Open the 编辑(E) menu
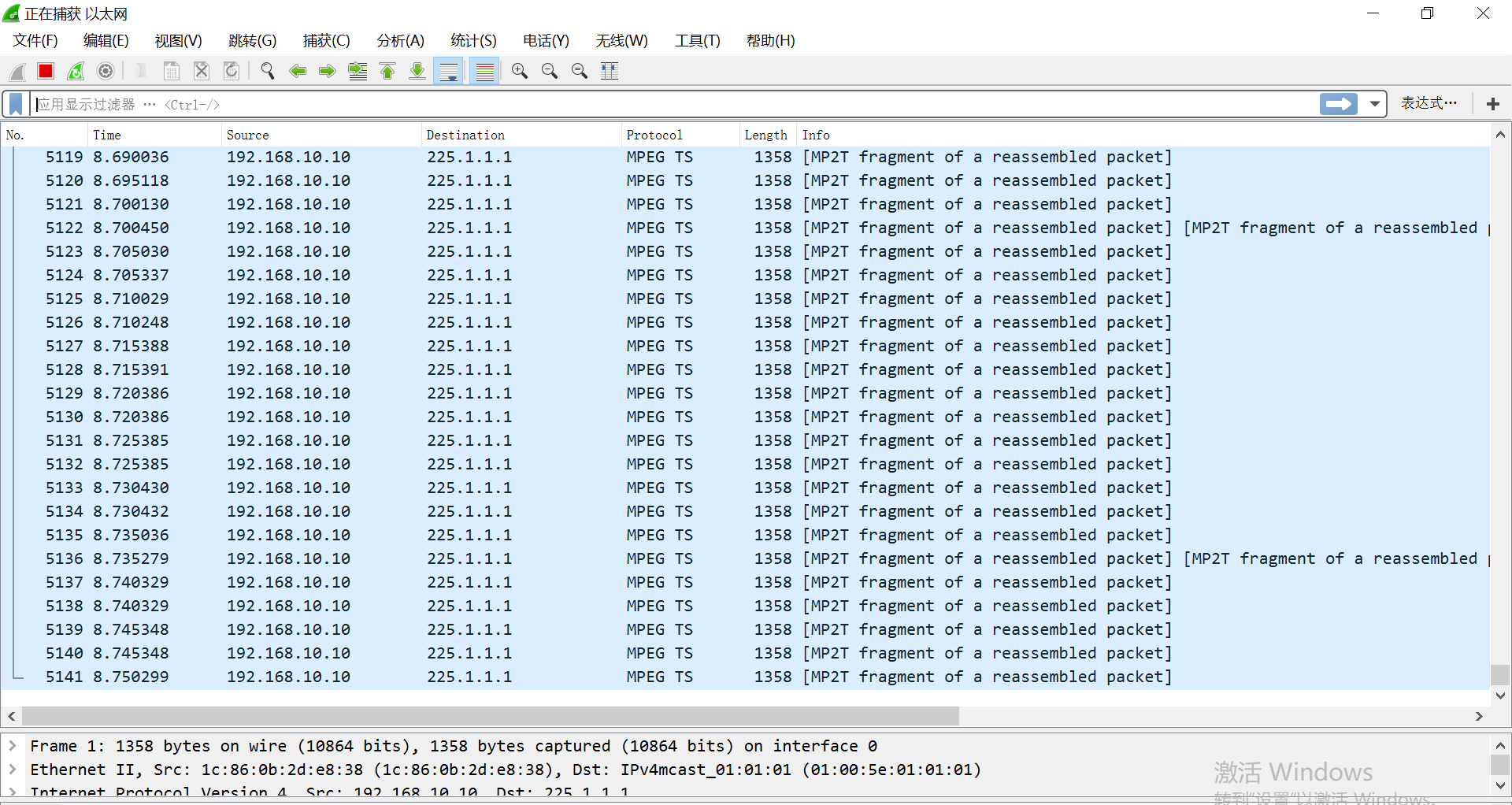Screen dimensions: 1512x805 click(x=106, y=40)
